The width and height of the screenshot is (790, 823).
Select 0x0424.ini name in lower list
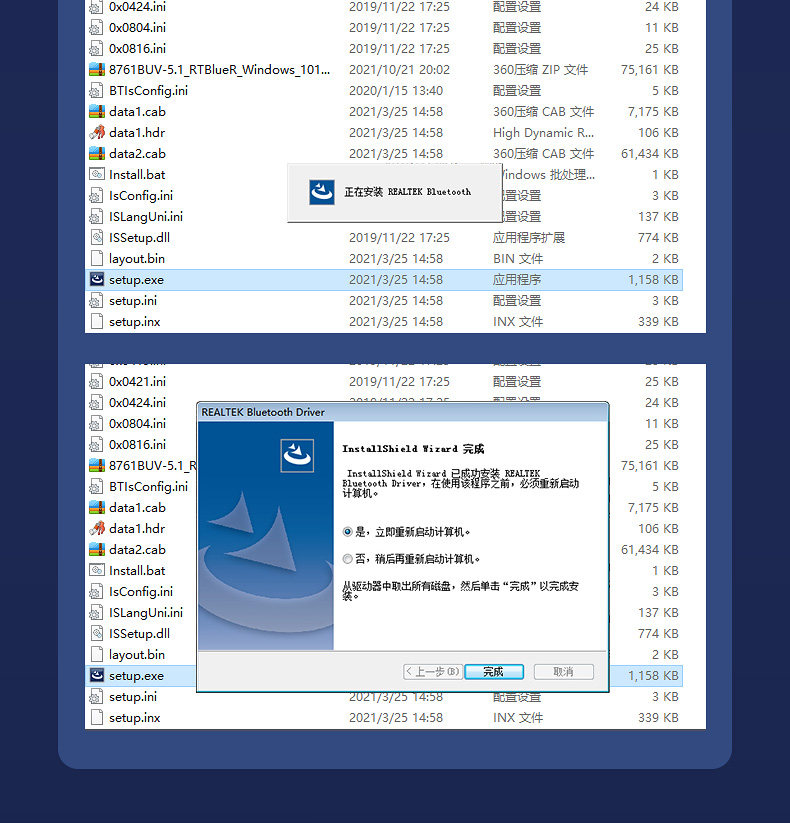pos(138,403)
